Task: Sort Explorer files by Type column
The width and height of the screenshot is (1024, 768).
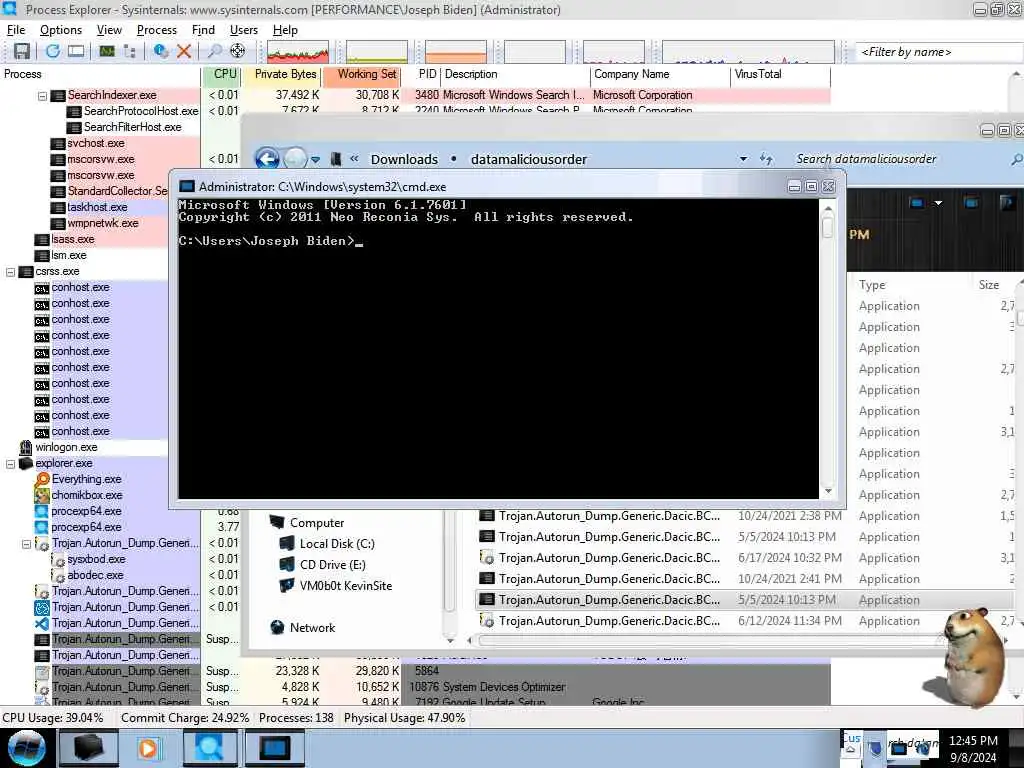Action: click(x=872, y=285)
